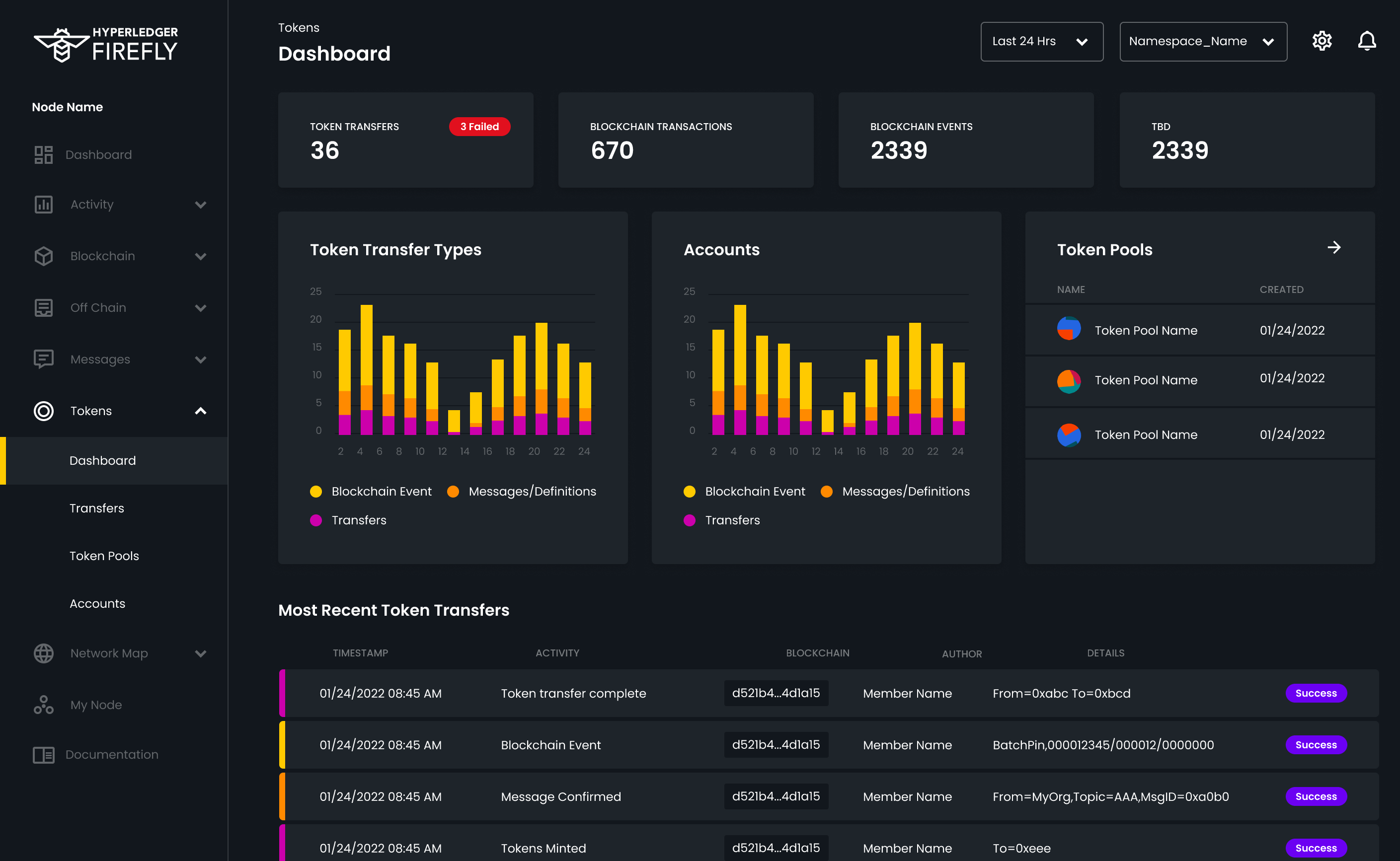Click the Blockchain Events 2339 card

(966, 140)
